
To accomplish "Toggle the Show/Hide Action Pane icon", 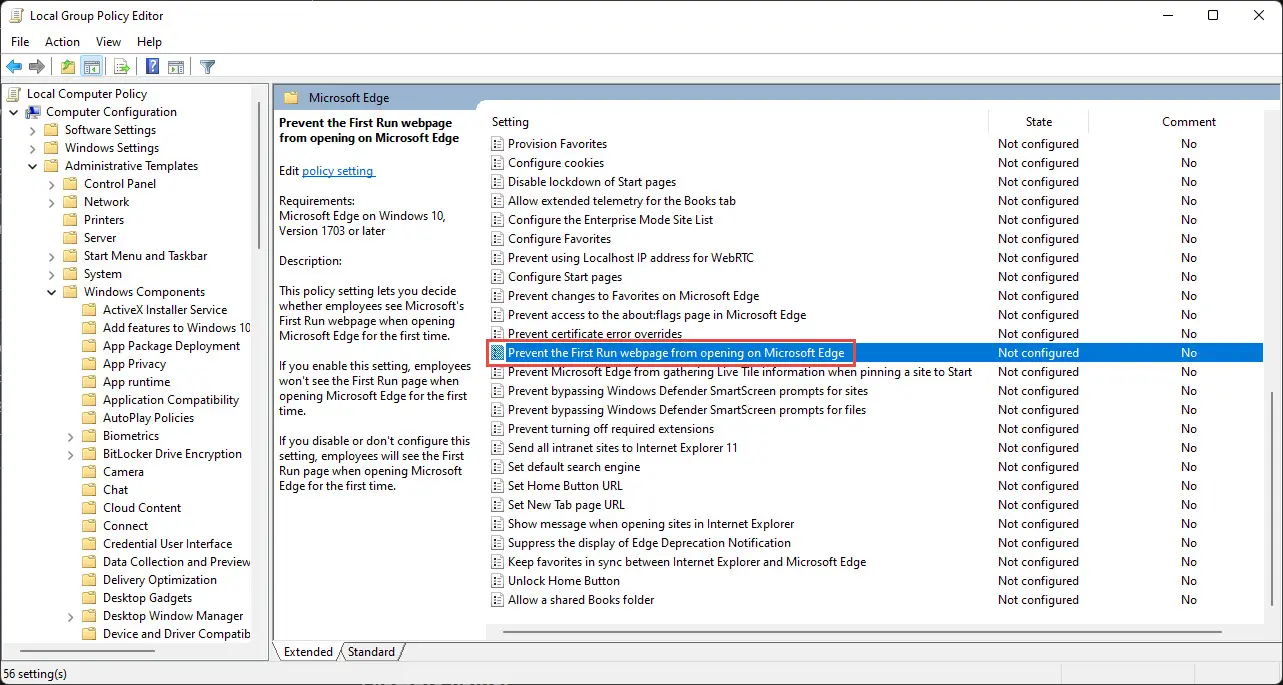I will click(x=176, y=67).
